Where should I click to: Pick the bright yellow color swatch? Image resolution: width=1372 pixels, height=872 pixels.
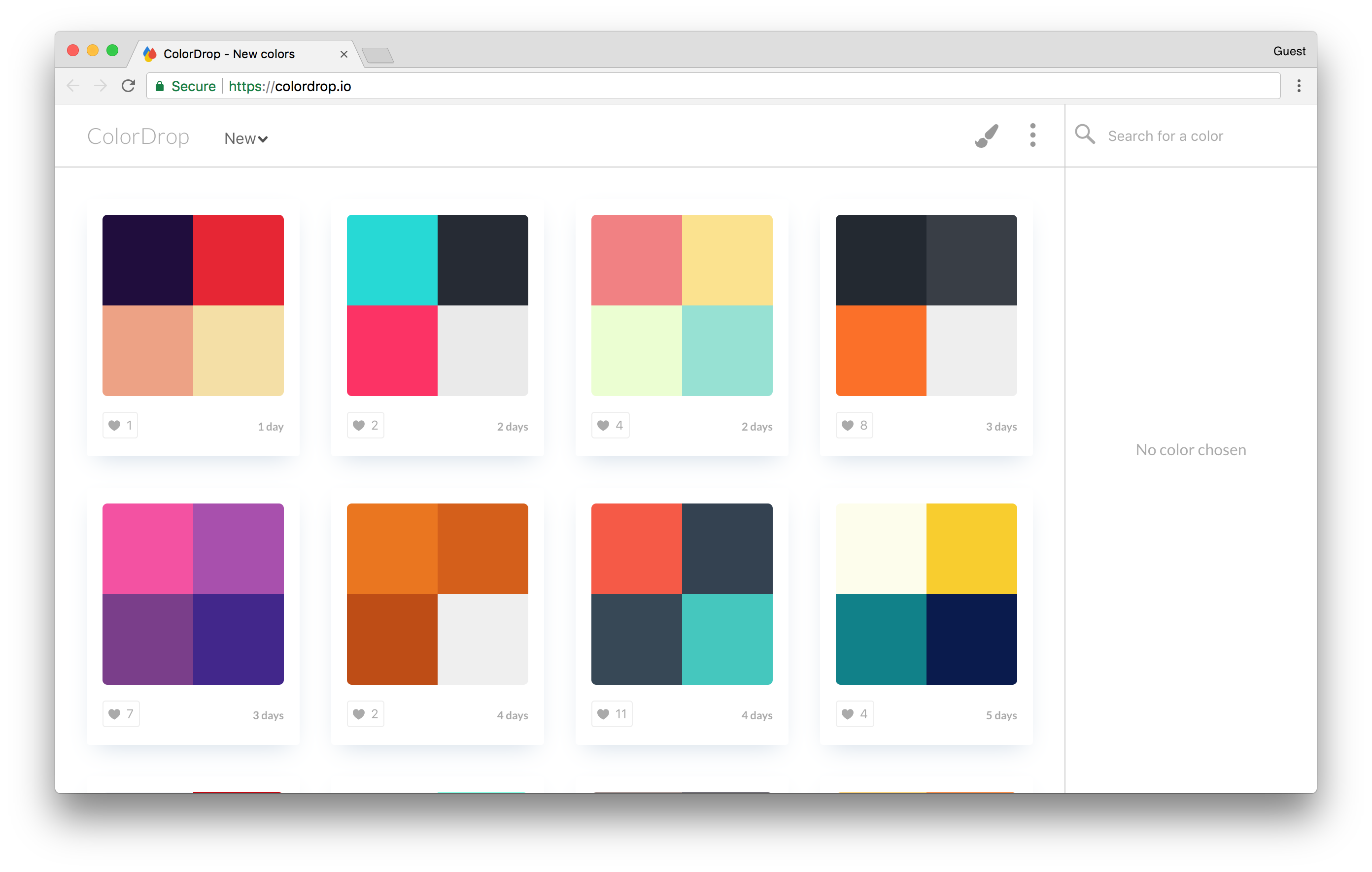coord(971,548)
